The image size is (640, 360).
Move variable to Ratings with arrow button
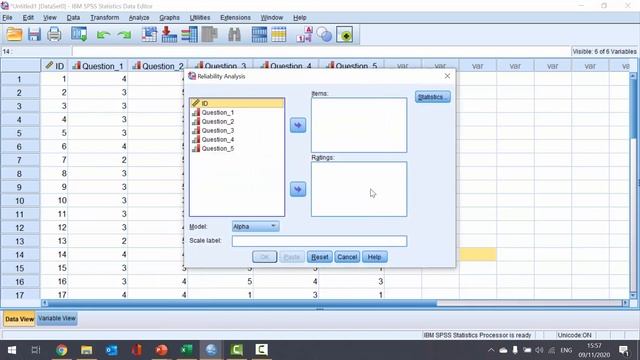[298, 189]
